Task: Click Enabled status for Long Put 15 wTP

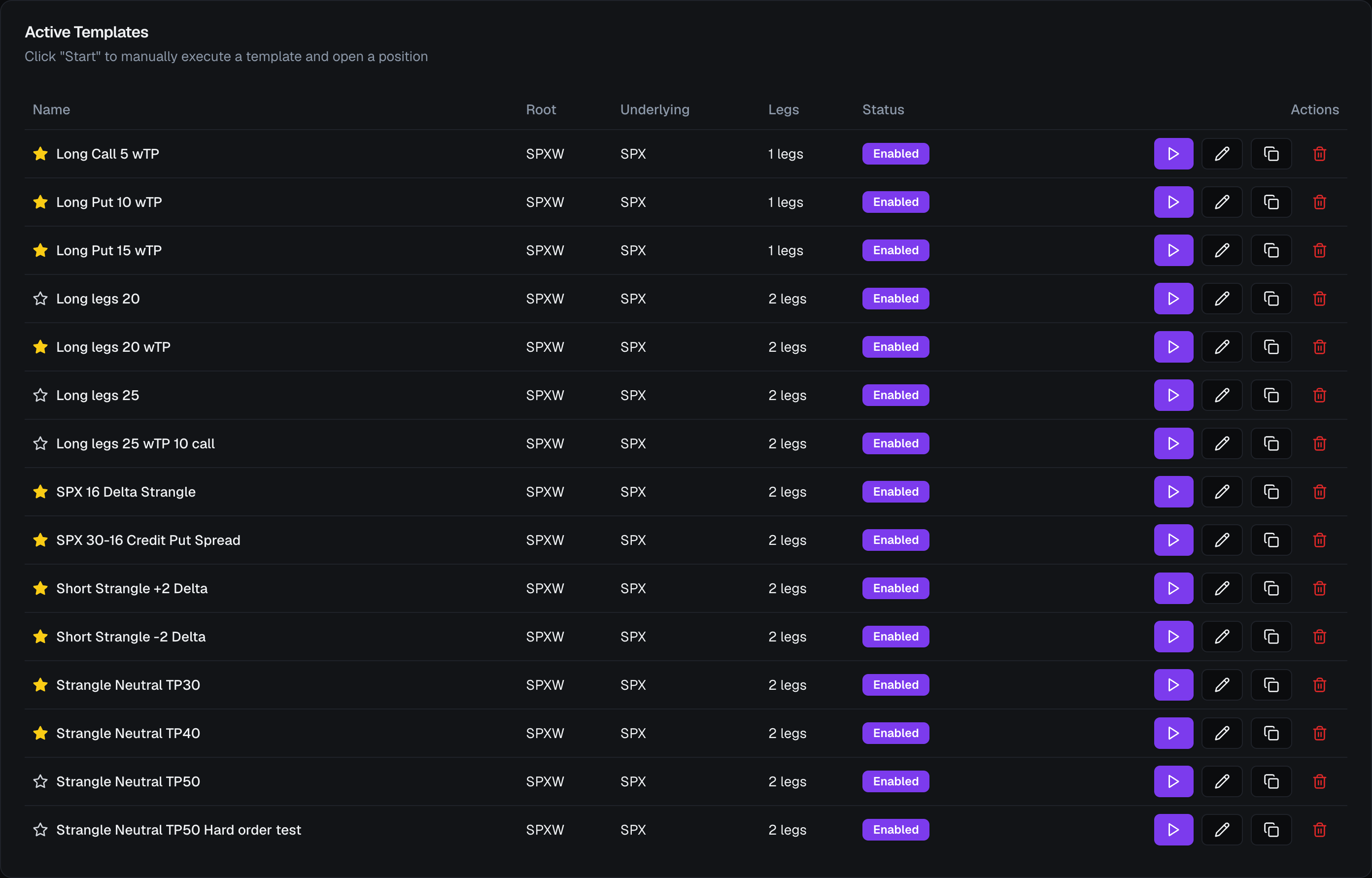Action: pyautogui.click(x=895, y=250)
